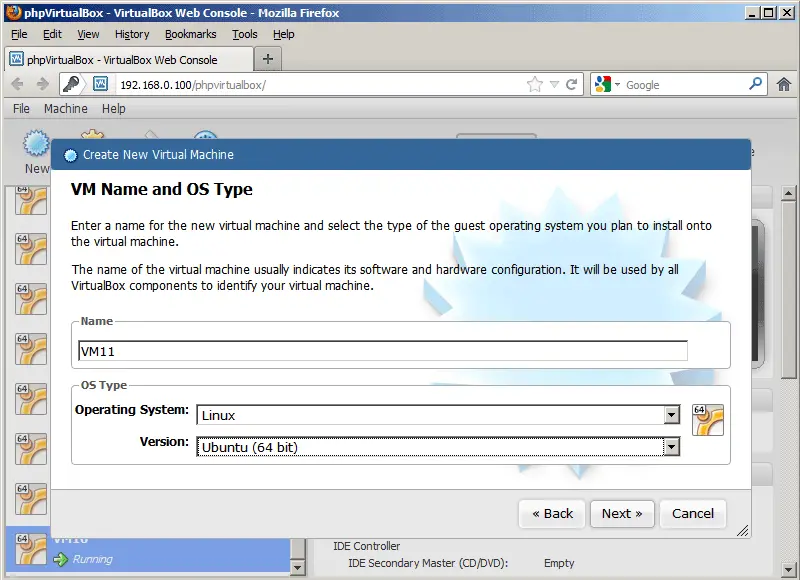This screenshot has height=580, width=800.
Task: Open the Firefox Tools menu
Action: tap(244, 34)
